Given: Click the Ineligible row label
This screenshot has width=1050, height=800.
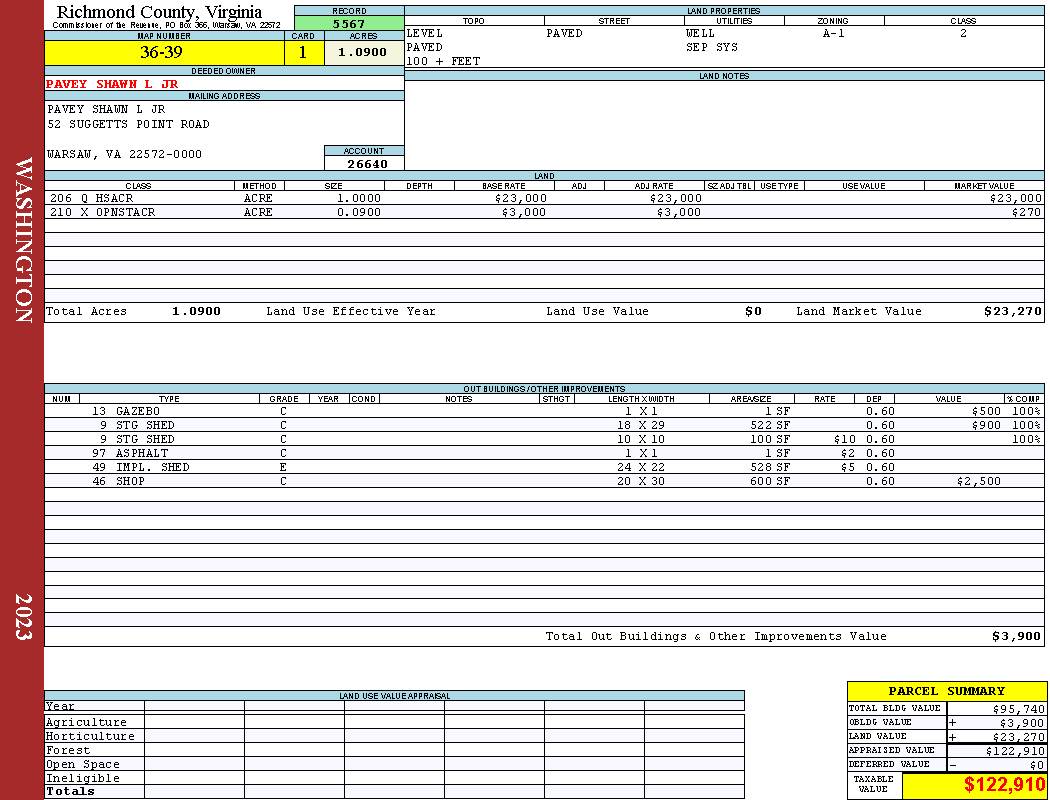Looking at the screenshot, I should (x=82, y=779).
